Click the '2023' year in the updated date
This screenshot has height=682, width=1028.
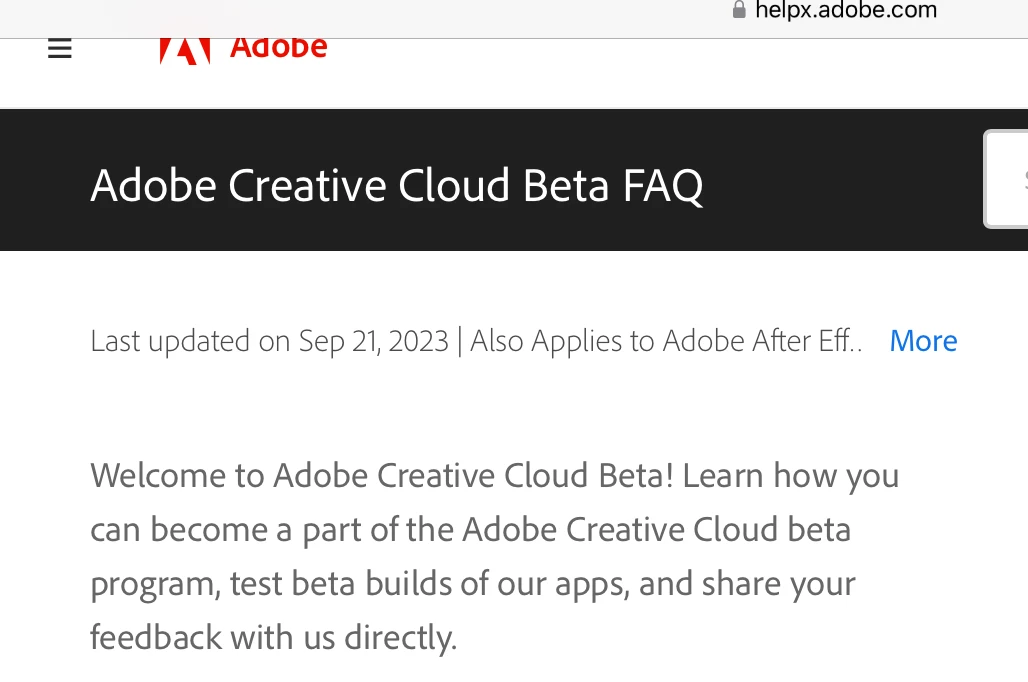tap(417, 341)
